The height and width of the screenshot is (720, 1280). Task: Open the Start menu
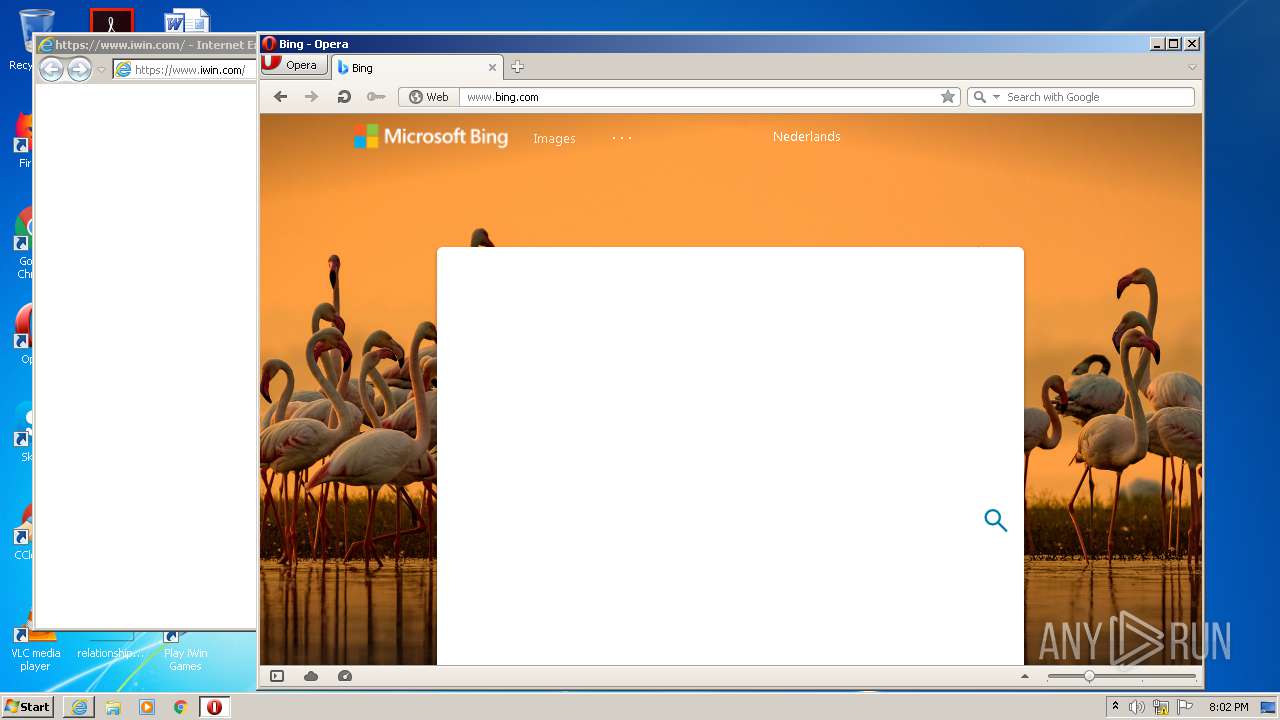pyautogui.click(x=27, y=707)
